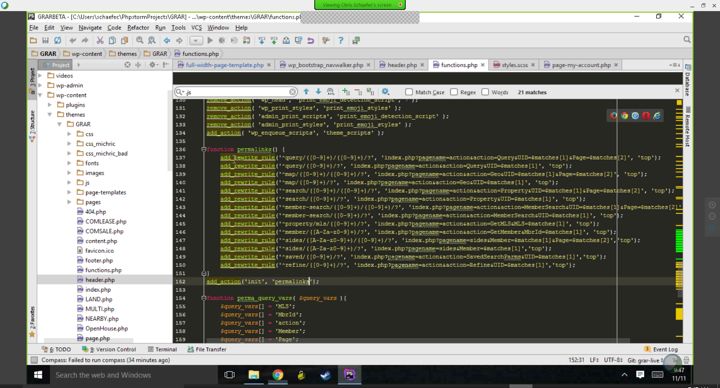Screen dimensions: 720x388
Task: Clear the find bar search text
Action: [292, 92]
